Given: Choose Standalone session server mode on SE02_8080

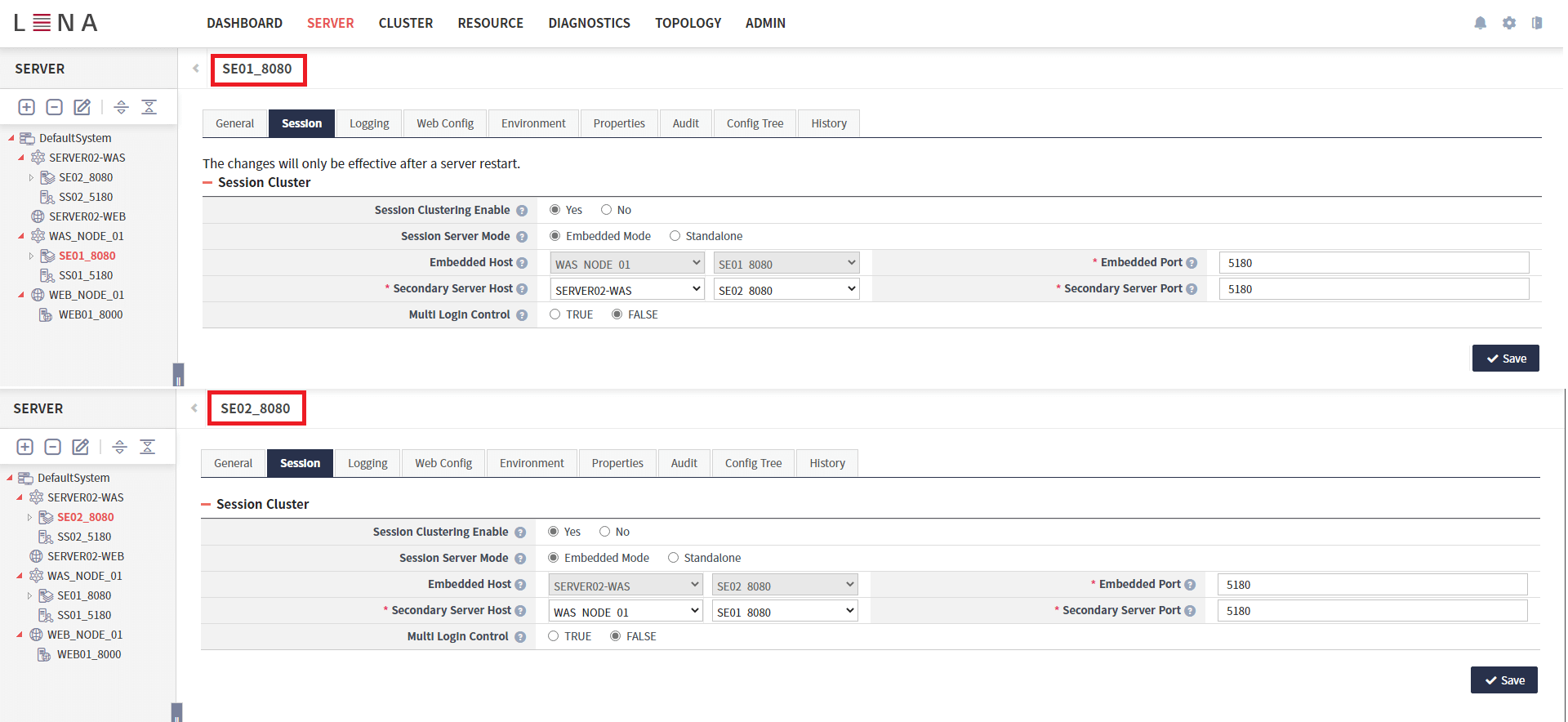Looking at the screenshot, I should pos(673,558).
